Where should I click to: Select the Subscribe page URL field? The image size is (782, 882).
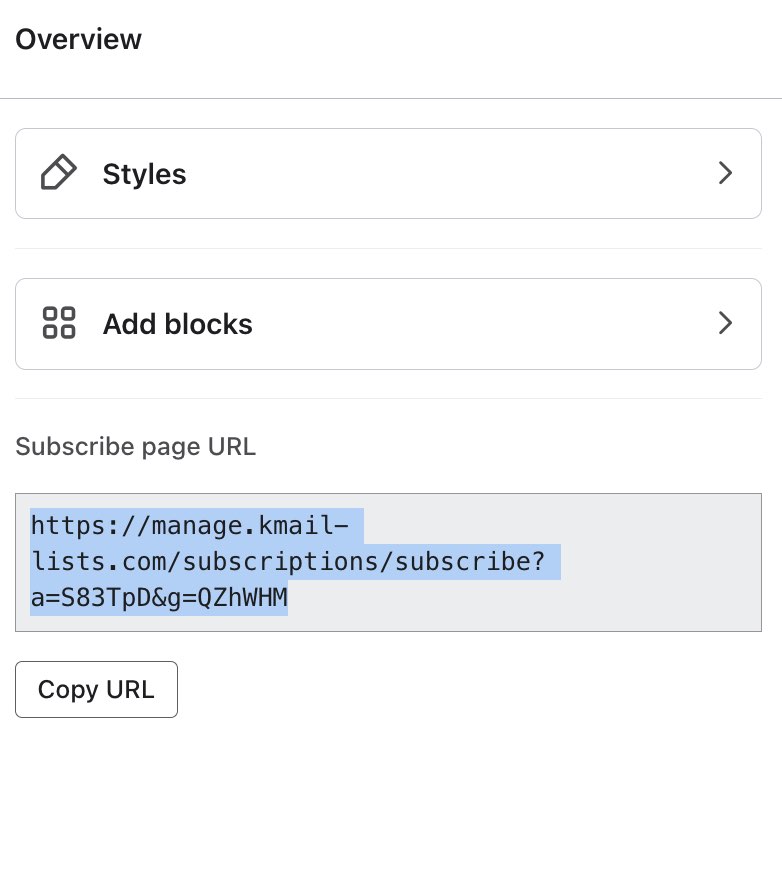pyautogui.click(x=388, y=562)
